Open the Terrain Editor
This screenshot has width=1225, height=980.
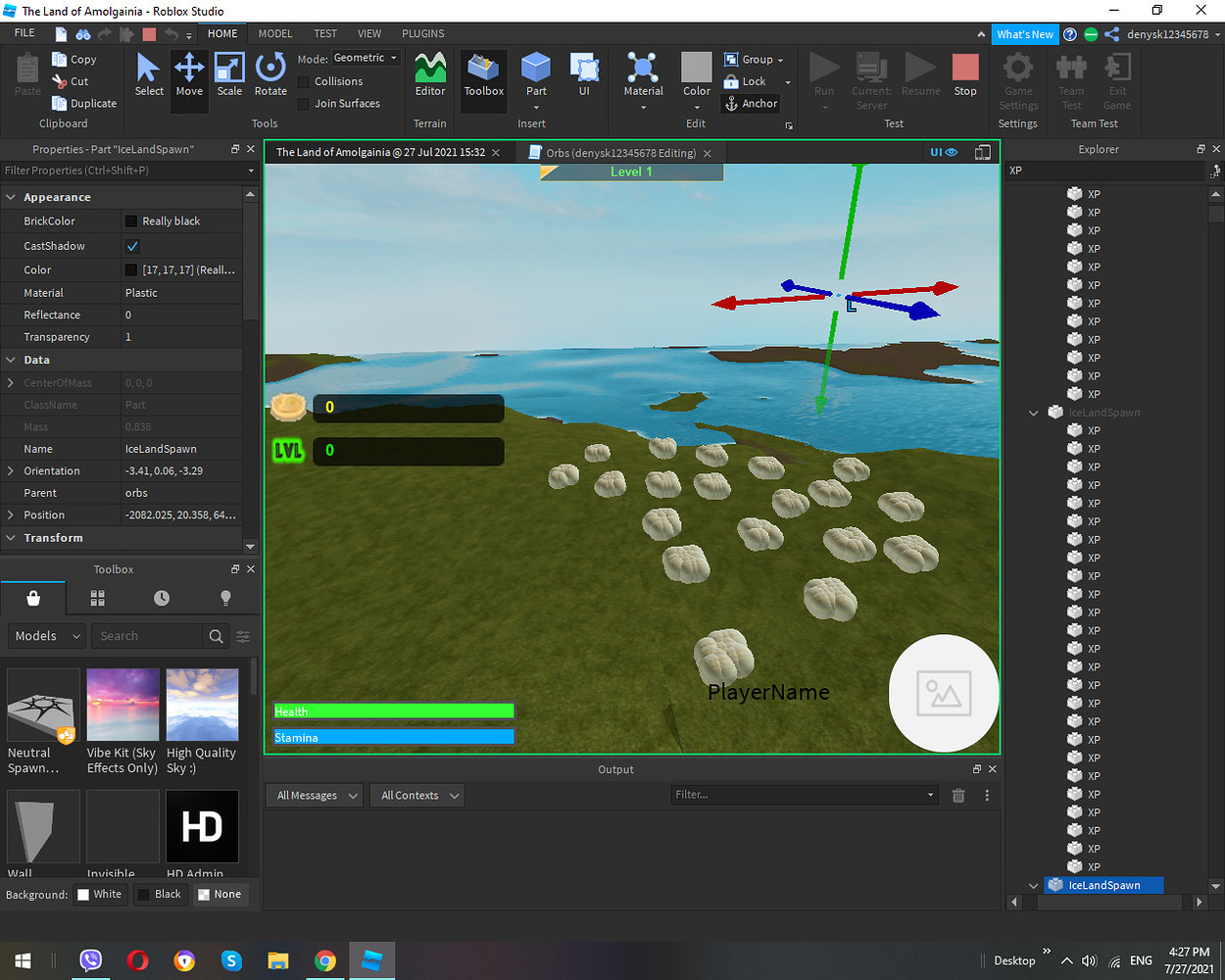pyautogui.click(x=430, y=75)
